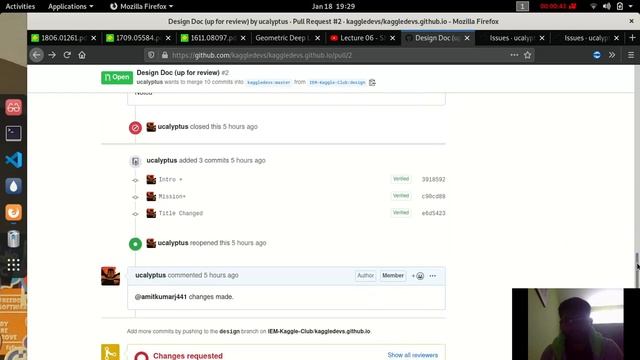Open the clock showing Jan 18 19:29
Image resolution: width=640 pixels, height=360 pixels.
333,6
